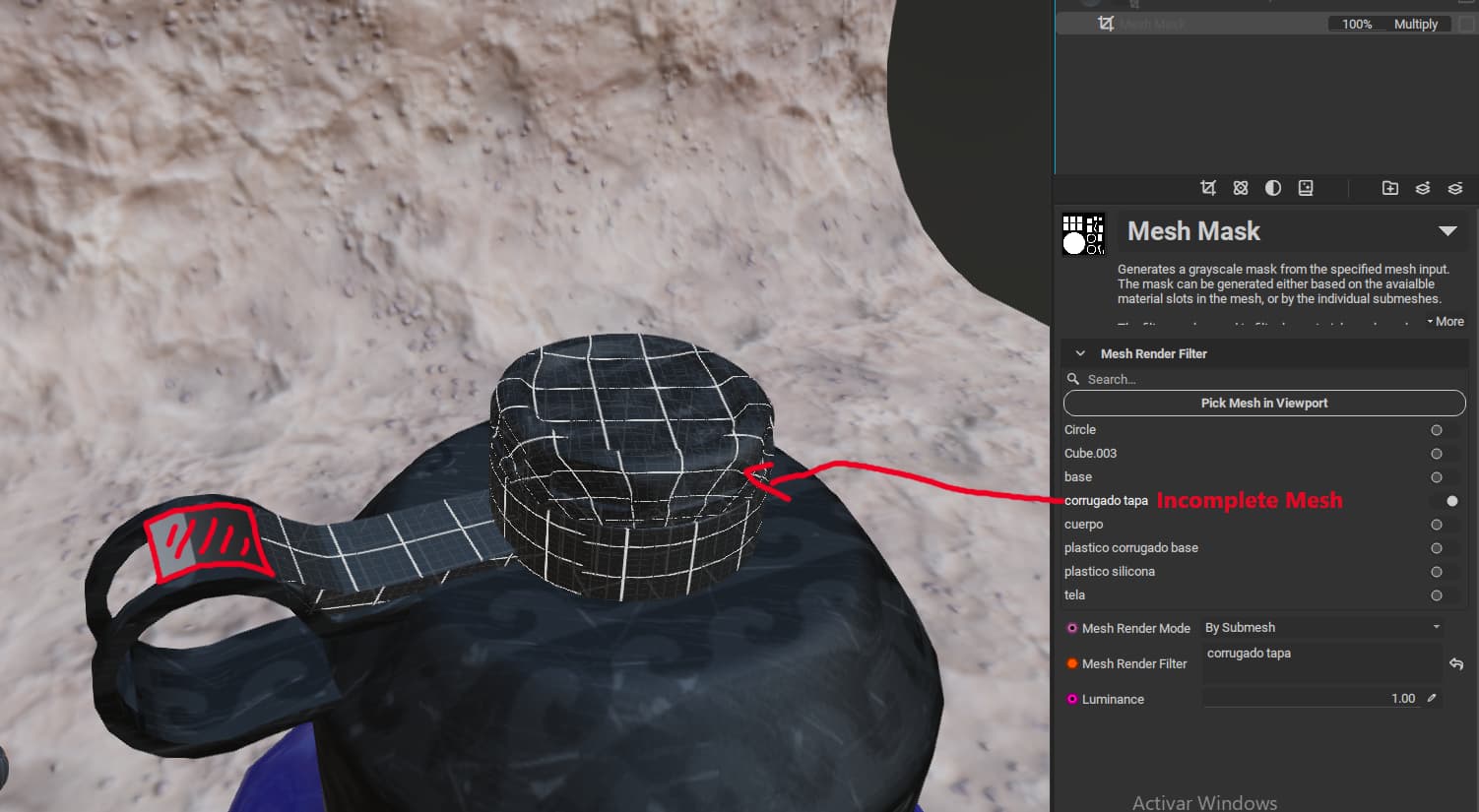Screen dimensions: 1479x812
Task: Click the add layer stack icon
Action: click(1423, 188)
